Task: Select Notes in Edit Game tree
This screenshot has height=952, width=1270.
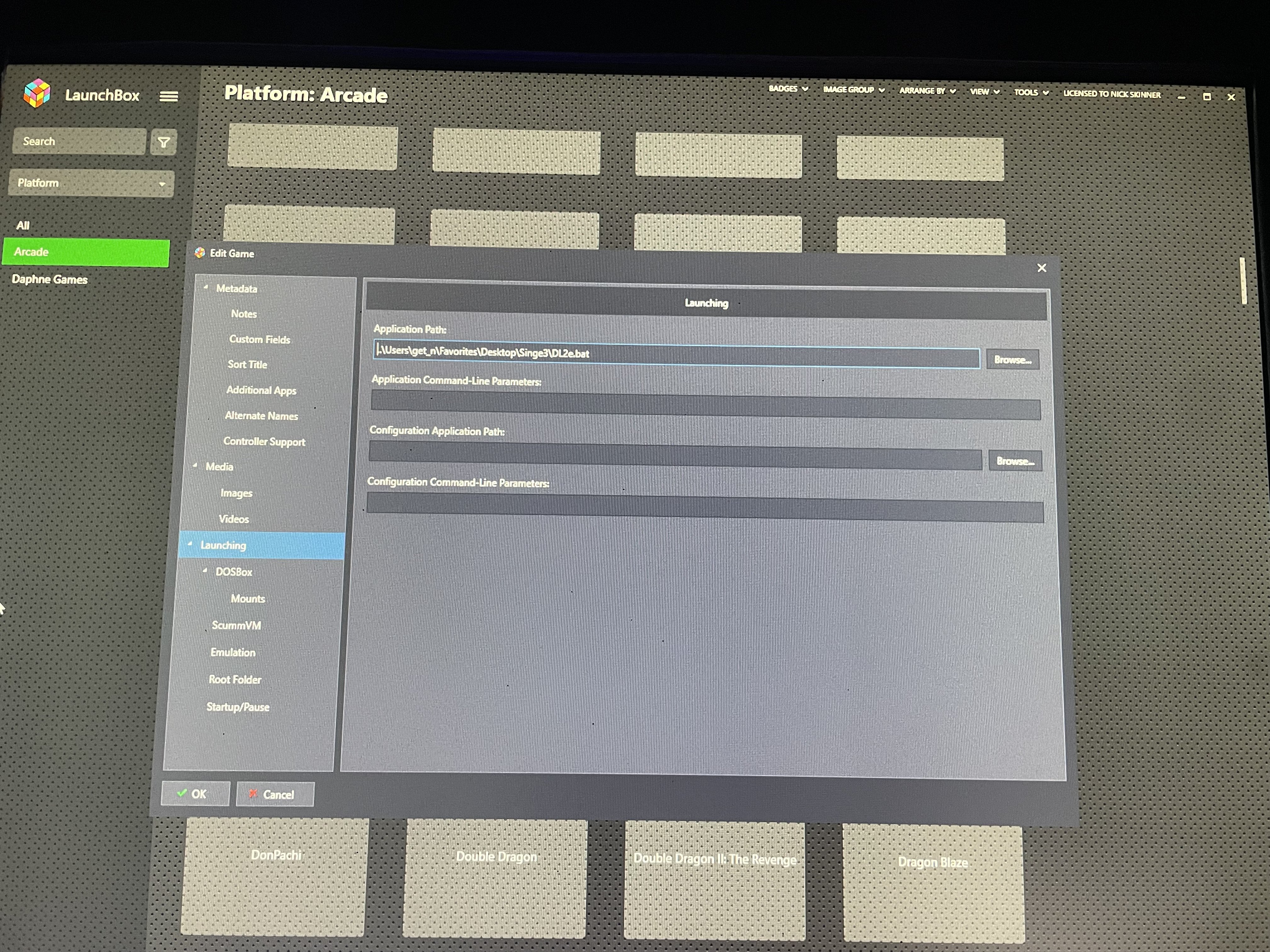Action: pyautogui.click(x=243, y=314)
